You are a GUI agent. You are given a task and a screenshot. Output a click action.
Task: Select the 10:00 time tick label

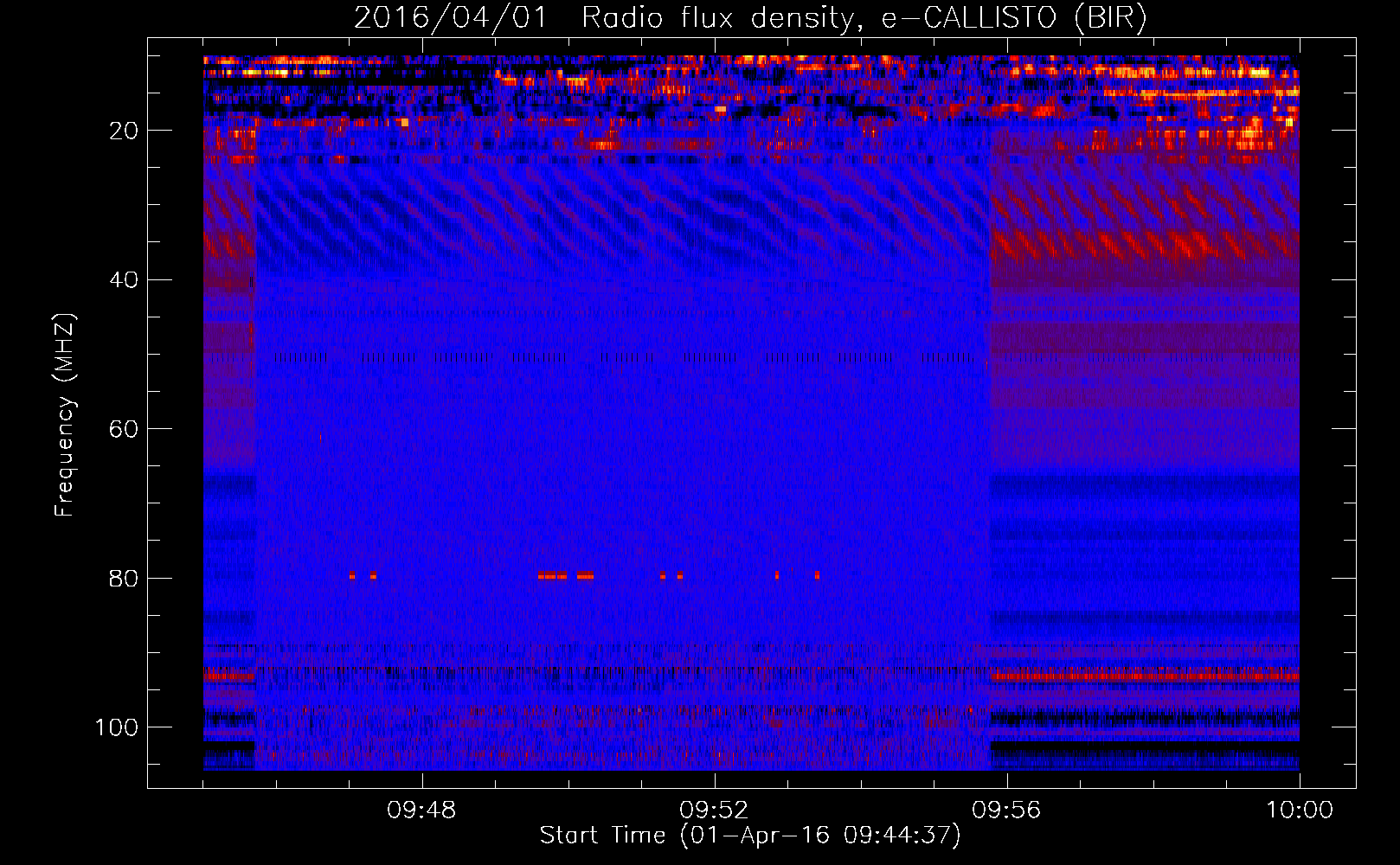point(1300,811)
